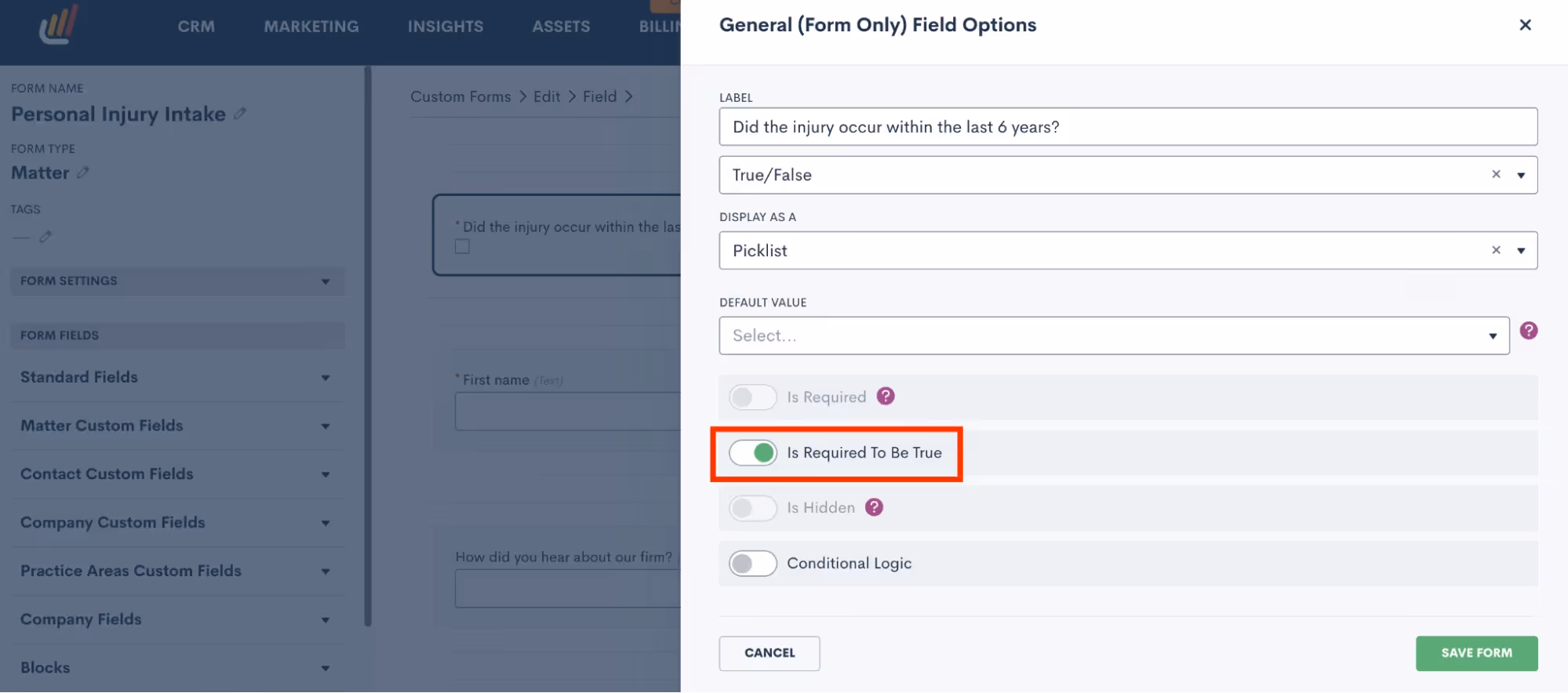Clear the True/False field type selection
The height and width of the screenshot is (693, 1568).
click(x=1496, y=174)
